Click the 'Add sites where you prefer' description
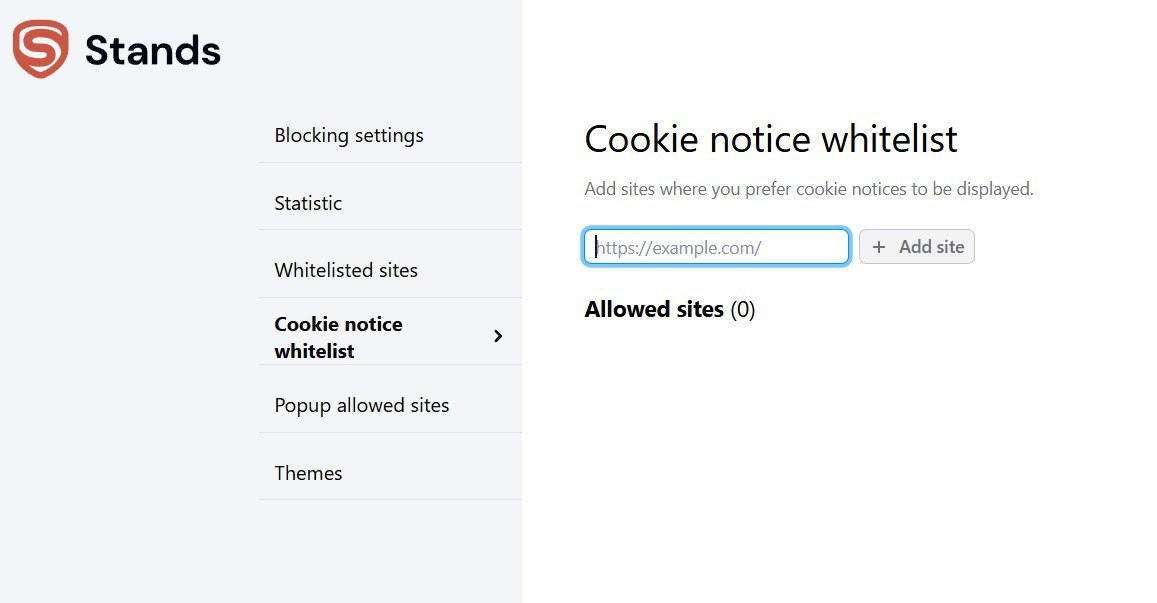Screen dimensions: 1157x603 808,189
